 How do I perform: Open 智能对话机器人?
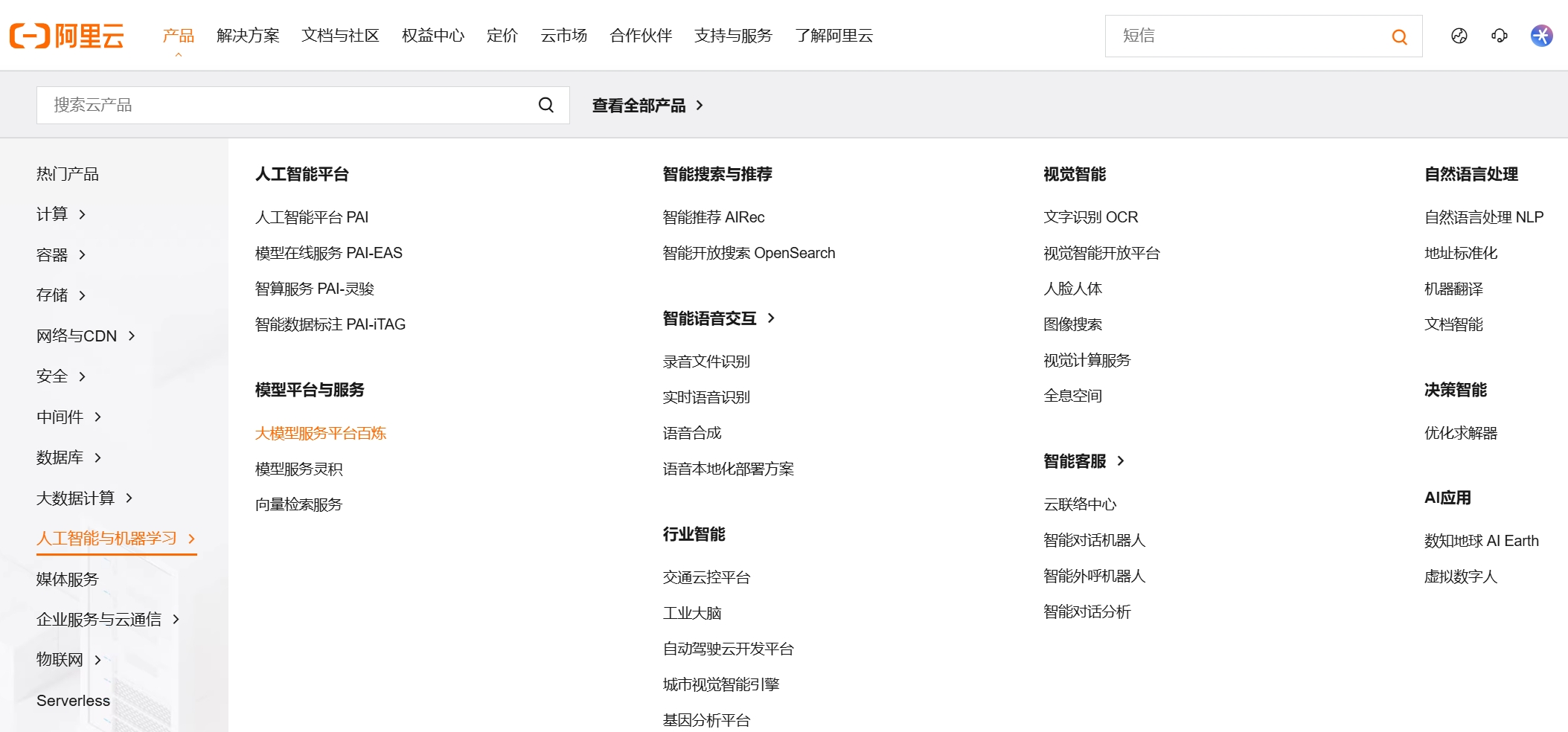(1095, 540)
